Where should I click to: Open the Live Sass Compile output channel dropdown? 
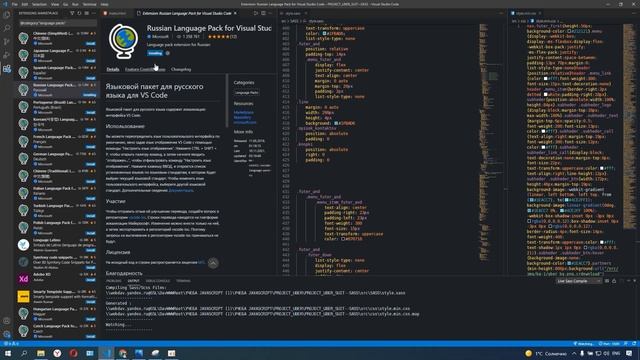579,281
